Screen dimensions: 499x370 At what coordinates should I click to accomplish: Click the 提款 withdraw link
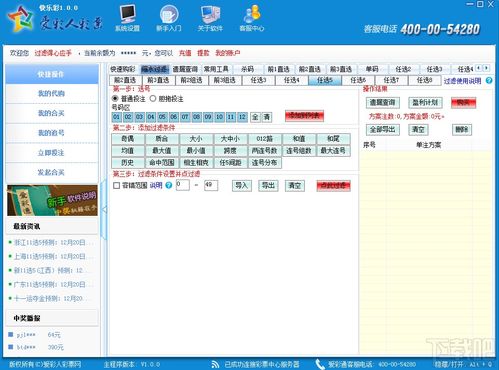(x=203, y=53)
